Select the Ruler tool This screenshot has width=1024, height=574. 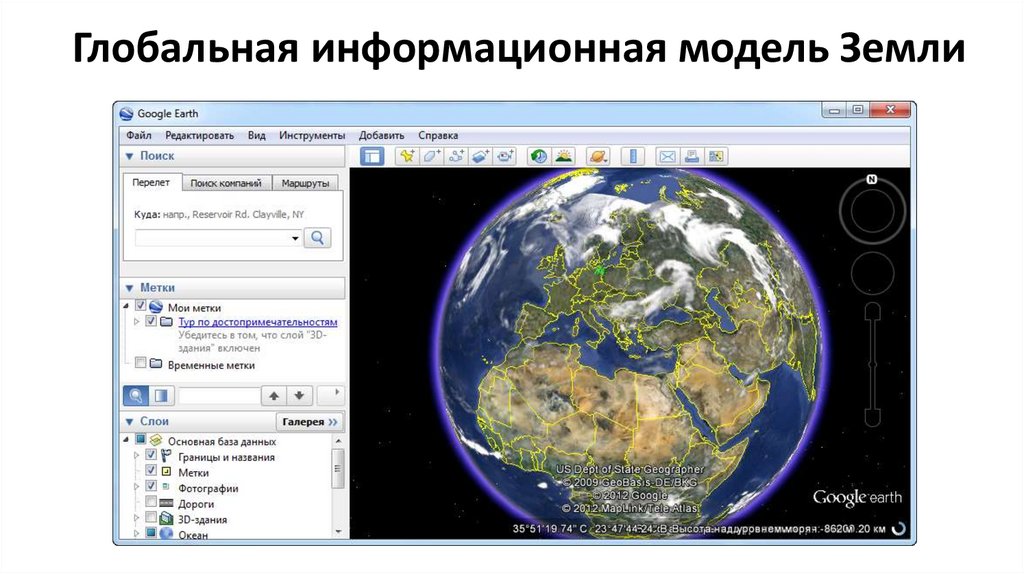coord(632,156)
